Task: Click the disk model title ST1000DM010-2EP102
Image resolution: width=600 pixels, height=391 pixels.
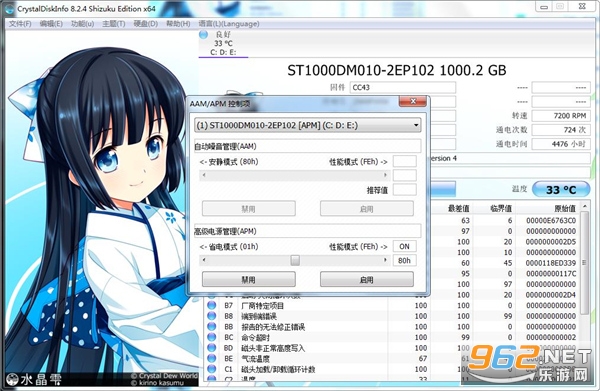Action: click(361, 70)
